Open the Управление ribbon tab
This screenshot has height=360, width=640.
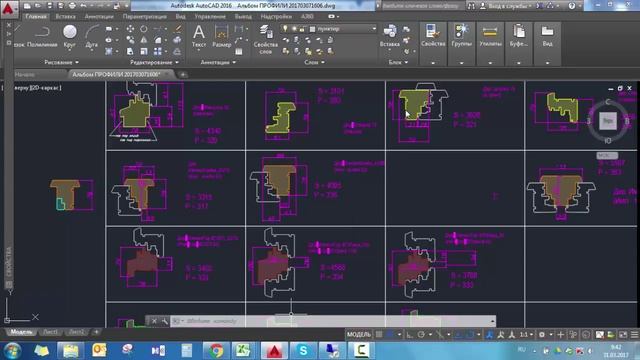[x=210, y=16]
